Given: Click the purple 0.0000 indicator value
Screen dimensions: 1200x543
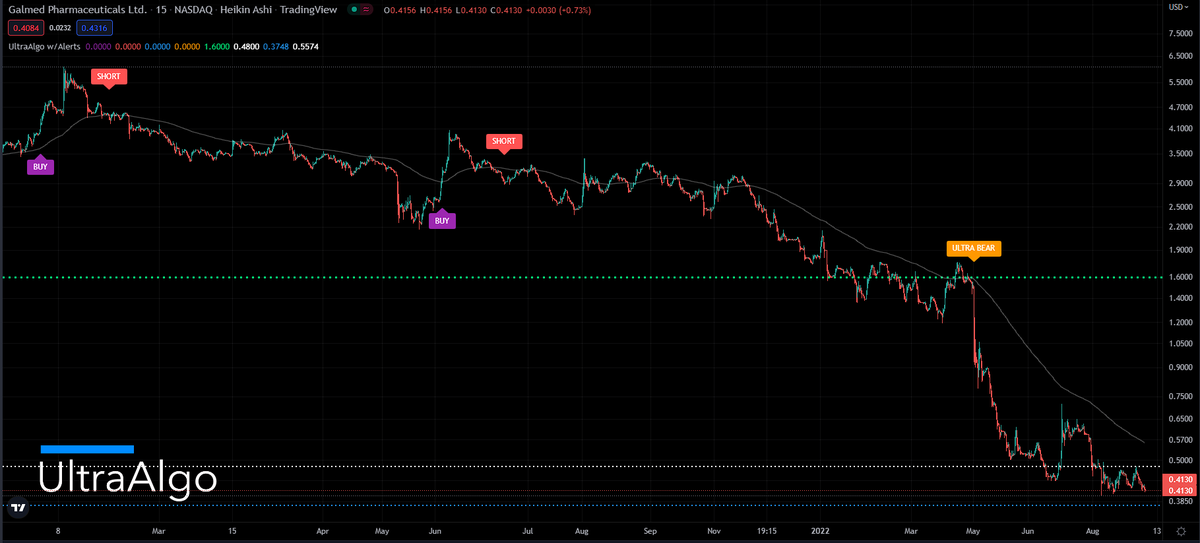Looking at the screenshot, I should [x=98, y=46].
